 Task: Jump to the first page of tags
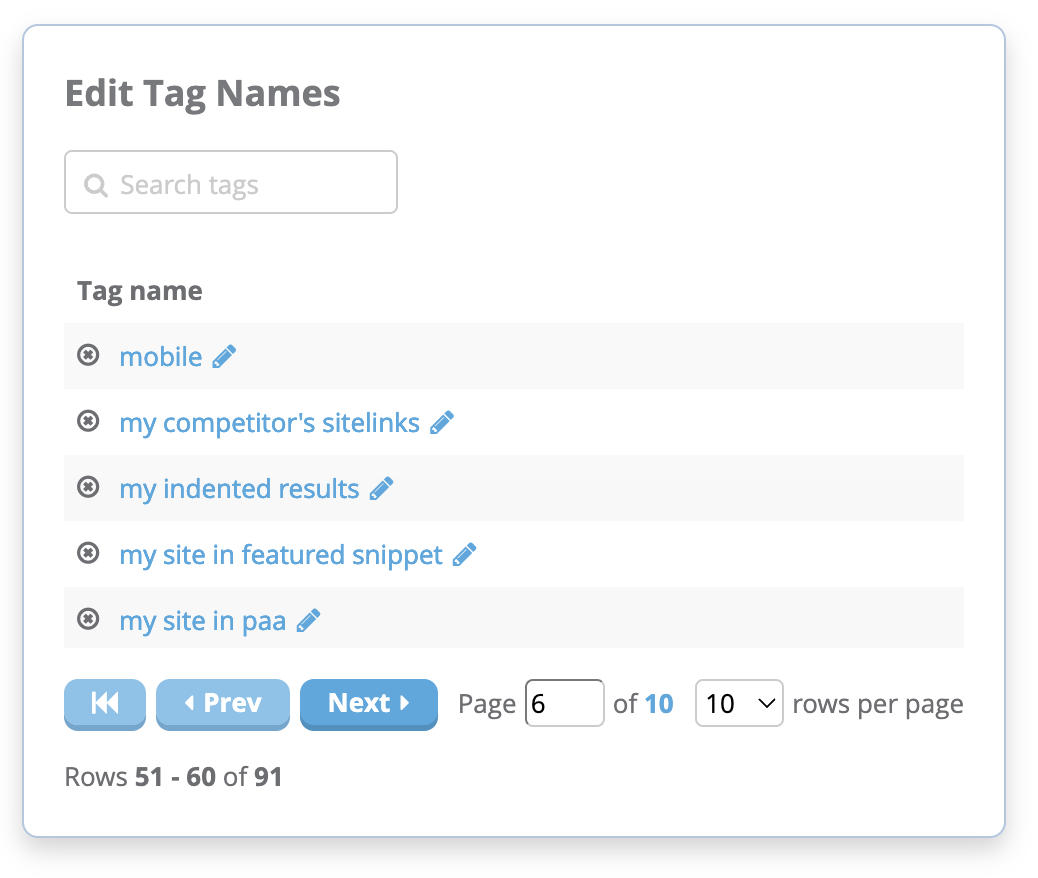105,704
